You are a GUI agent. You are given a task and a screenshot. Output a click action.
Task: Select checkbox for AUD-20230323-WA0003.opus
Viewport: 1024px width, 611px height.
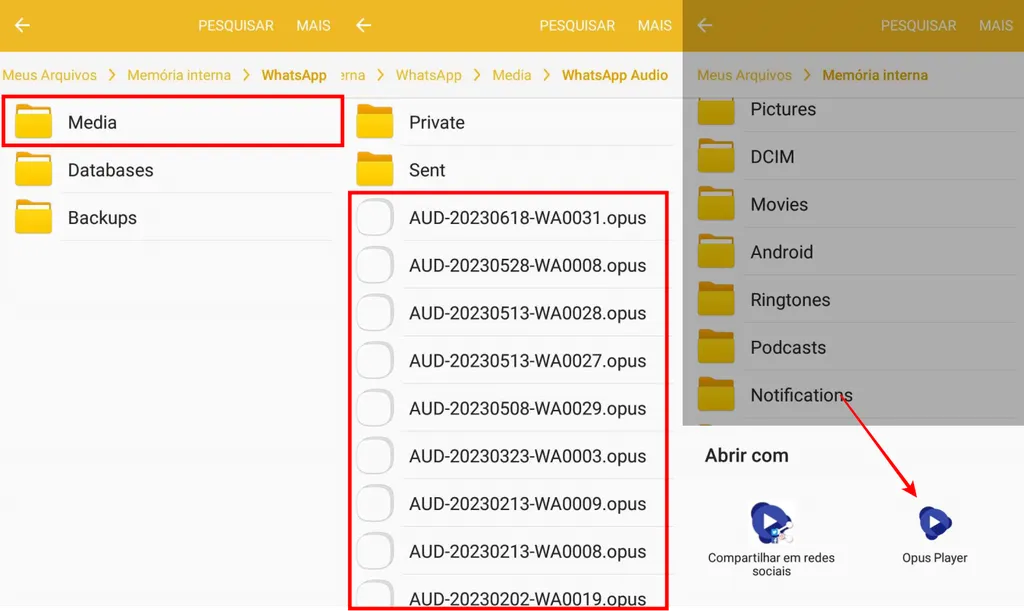(x=375, y=456)
